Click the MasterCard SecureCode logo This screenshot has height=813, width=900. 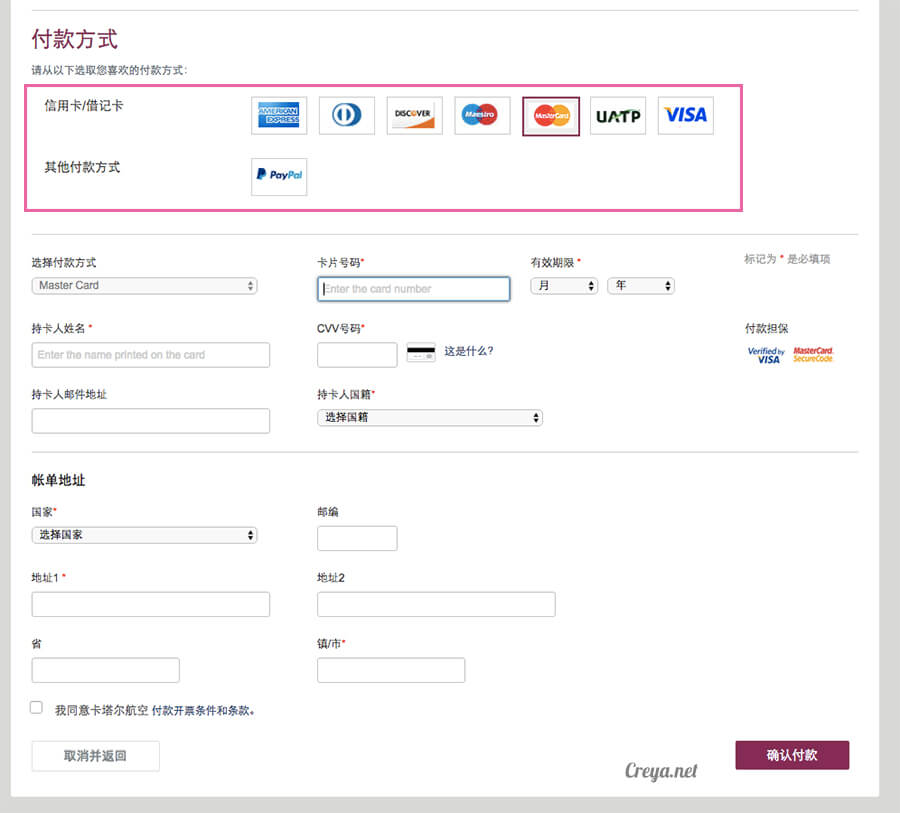click(x=813, y=354)
